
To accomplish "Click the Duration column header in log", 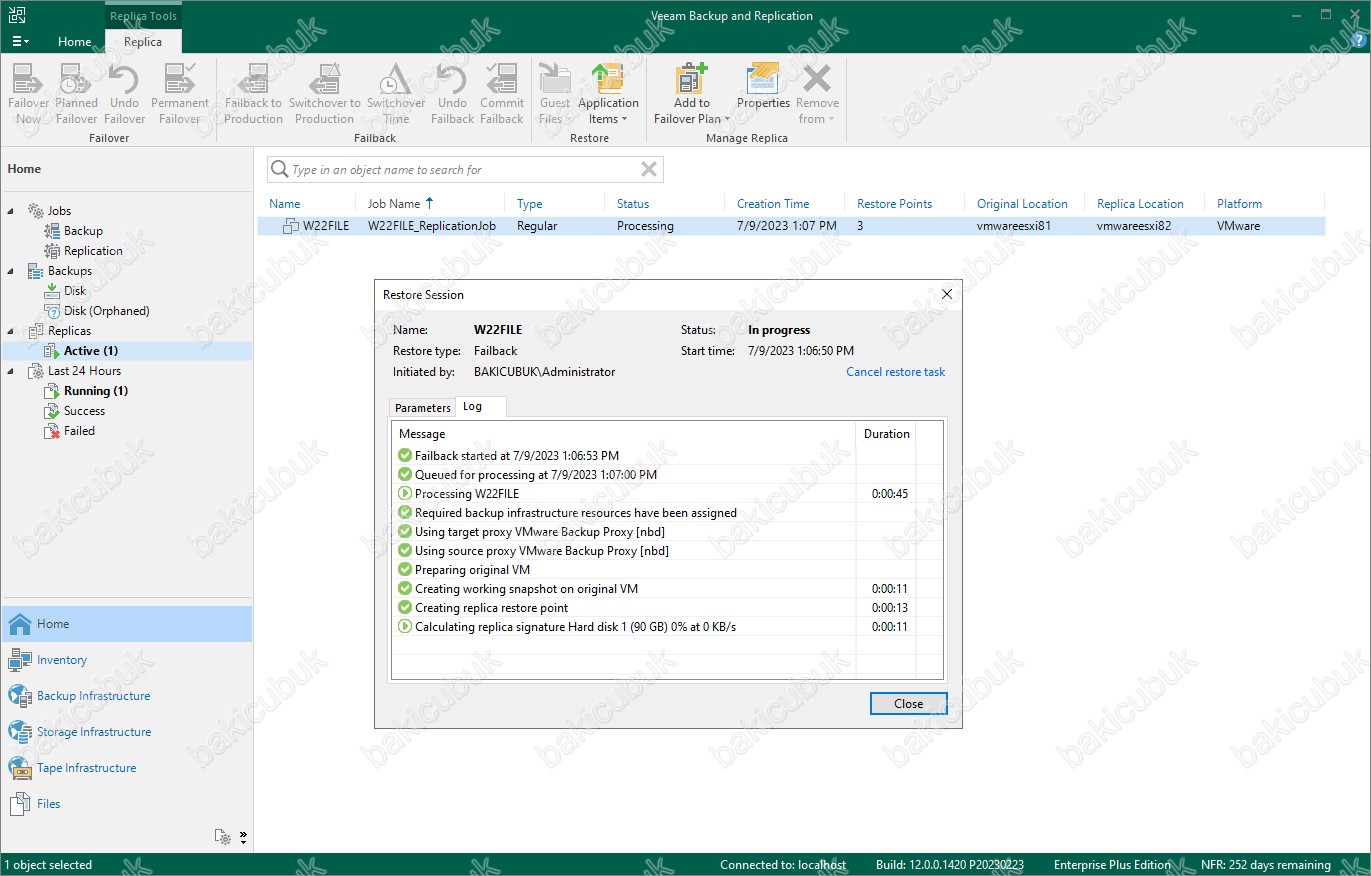I will tap(886, 434).
